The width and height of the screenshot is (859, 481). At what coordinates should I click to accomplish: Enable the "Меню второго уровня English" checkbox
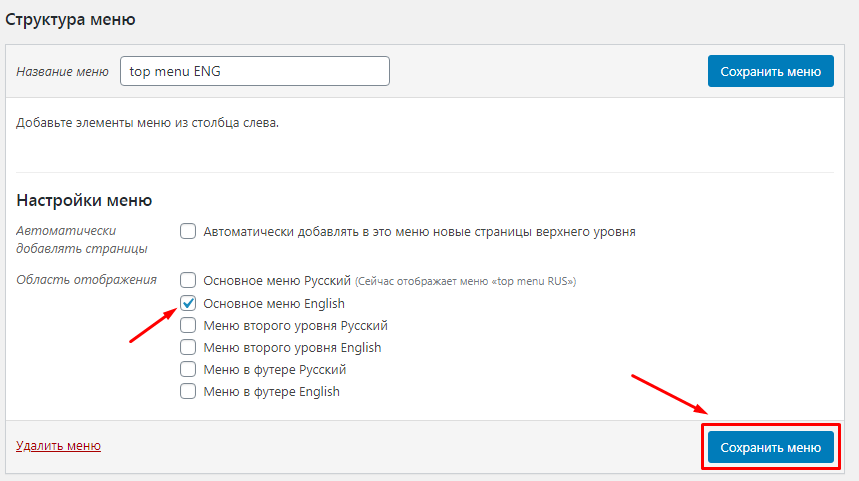pyautogui.click(x=187, y=347)
